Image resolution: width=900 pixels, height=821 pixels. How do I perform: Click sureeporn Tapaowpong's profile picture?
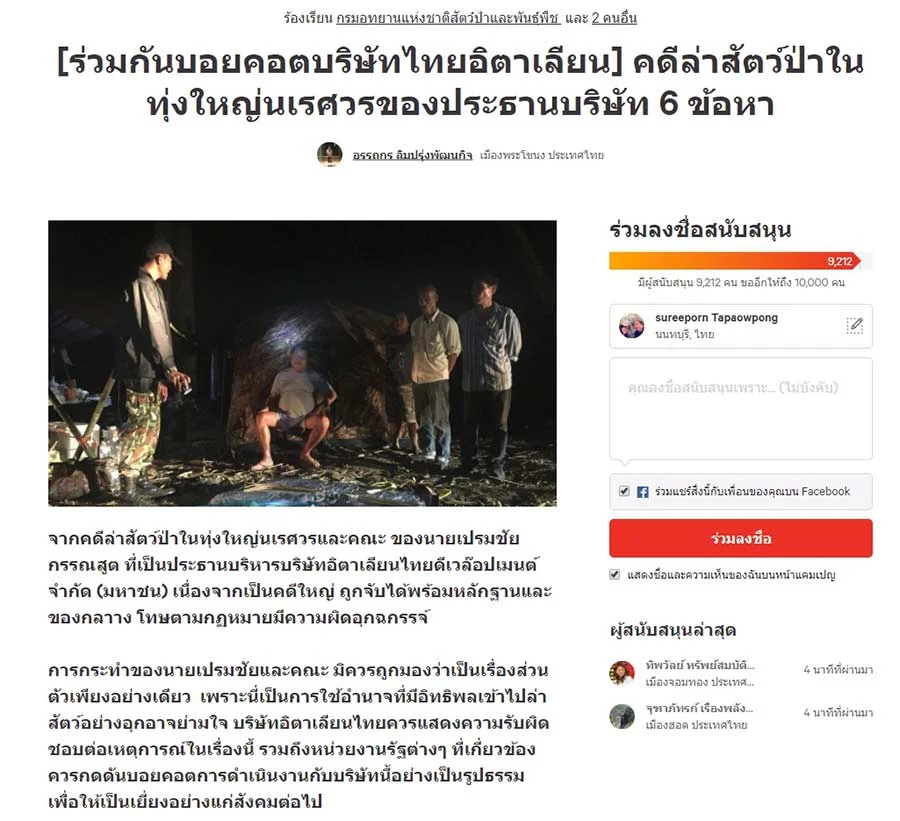point(631,326)
